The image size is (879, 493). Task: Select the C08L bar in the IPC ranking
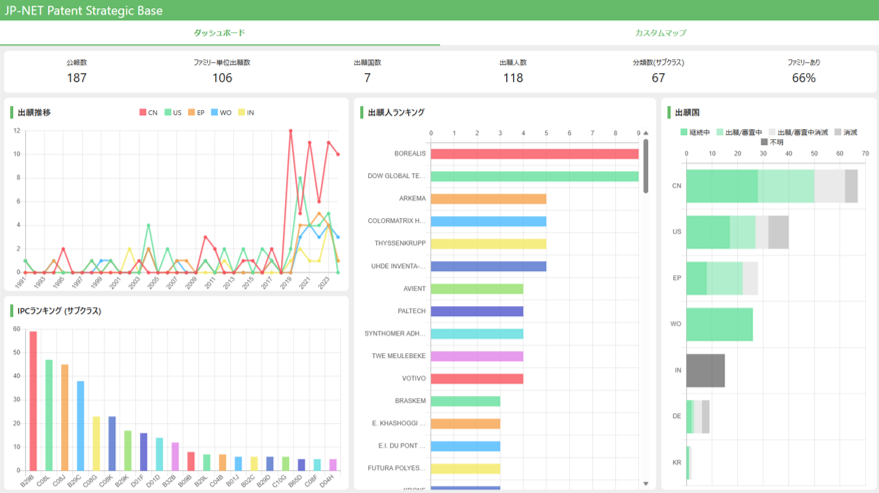pos(49,415)
